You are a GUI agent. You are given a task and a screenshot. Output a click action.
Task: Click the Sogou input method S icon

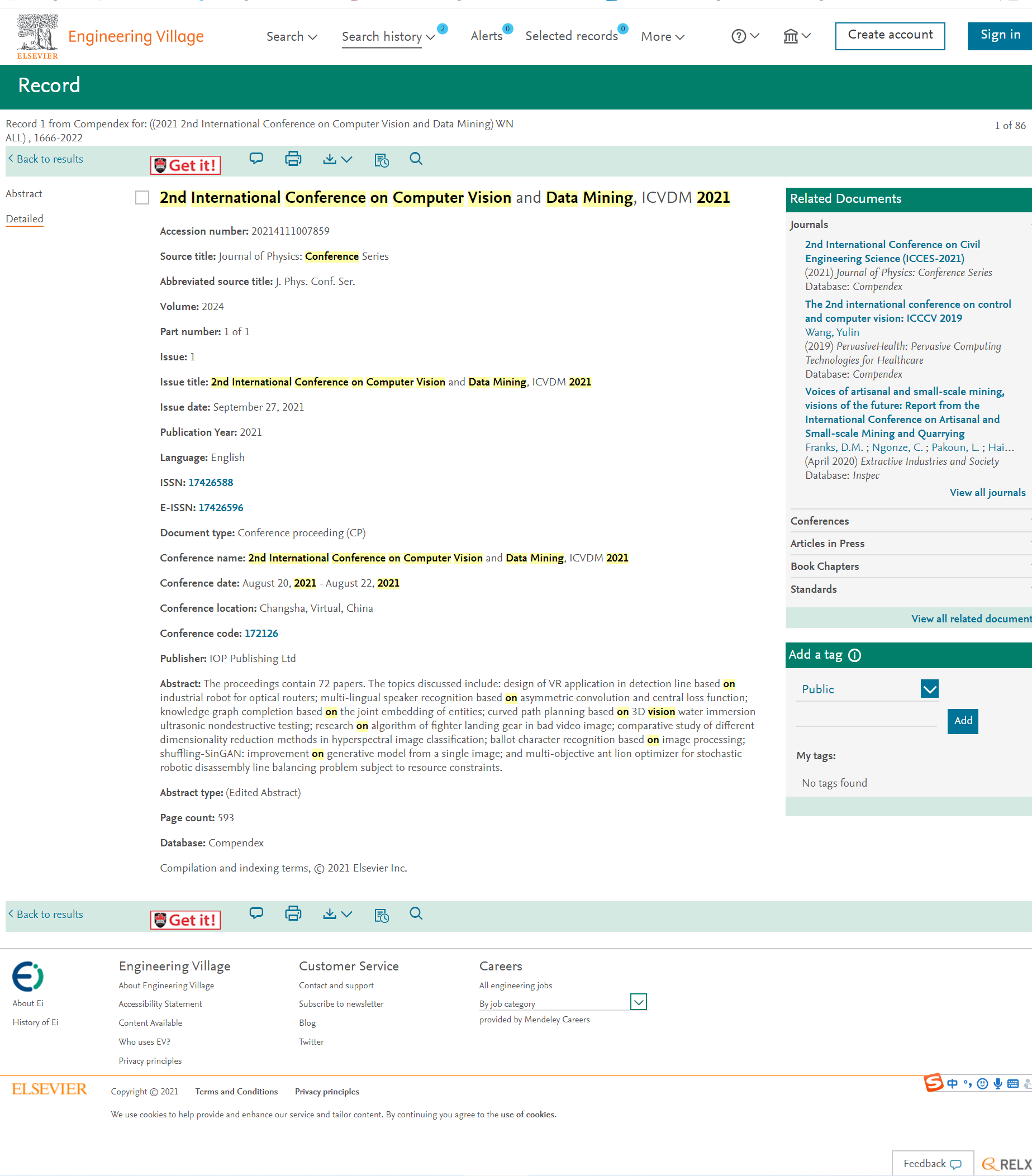933,1083
